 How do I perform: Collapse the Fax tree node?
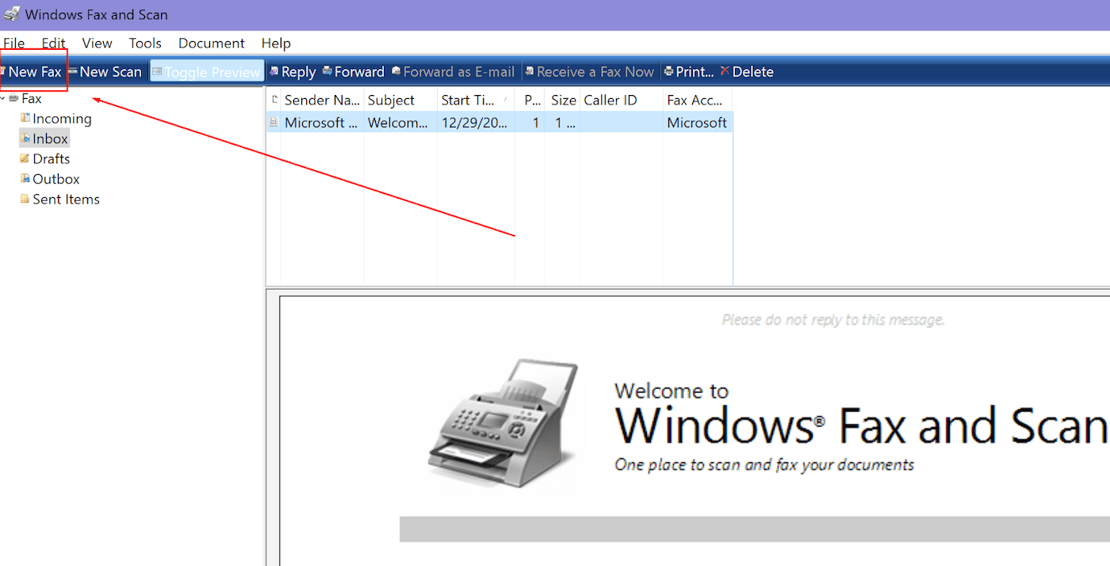(4, 99)
